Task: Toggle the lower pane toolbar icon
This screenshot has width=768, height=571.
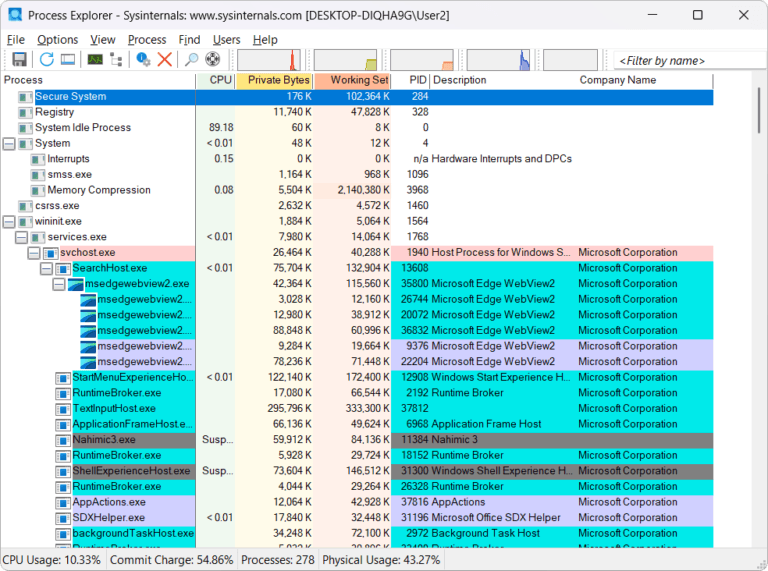Action: point(68,60)
